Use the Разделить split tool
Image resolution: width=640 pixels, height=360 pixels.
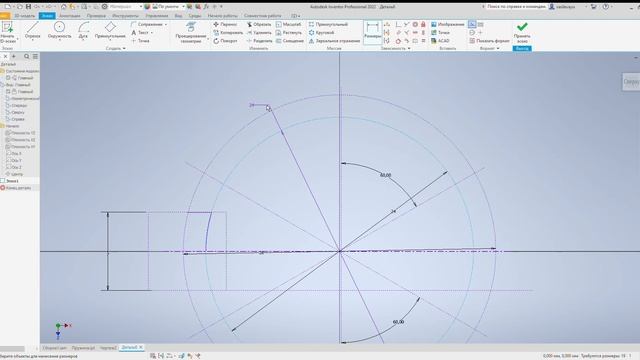[259, 41]
